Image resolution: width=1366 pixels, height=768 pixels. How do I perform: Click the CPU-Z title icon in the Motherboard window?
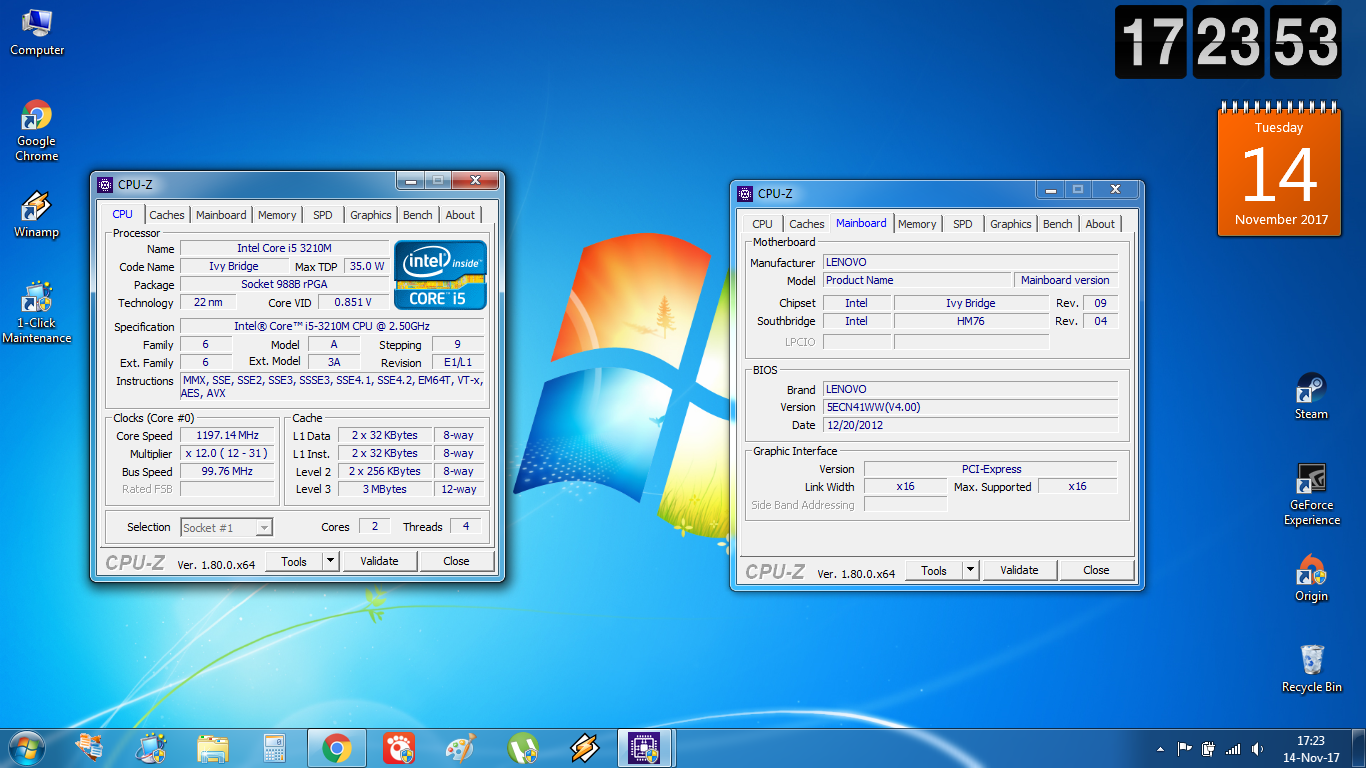(x=744, y=193)
